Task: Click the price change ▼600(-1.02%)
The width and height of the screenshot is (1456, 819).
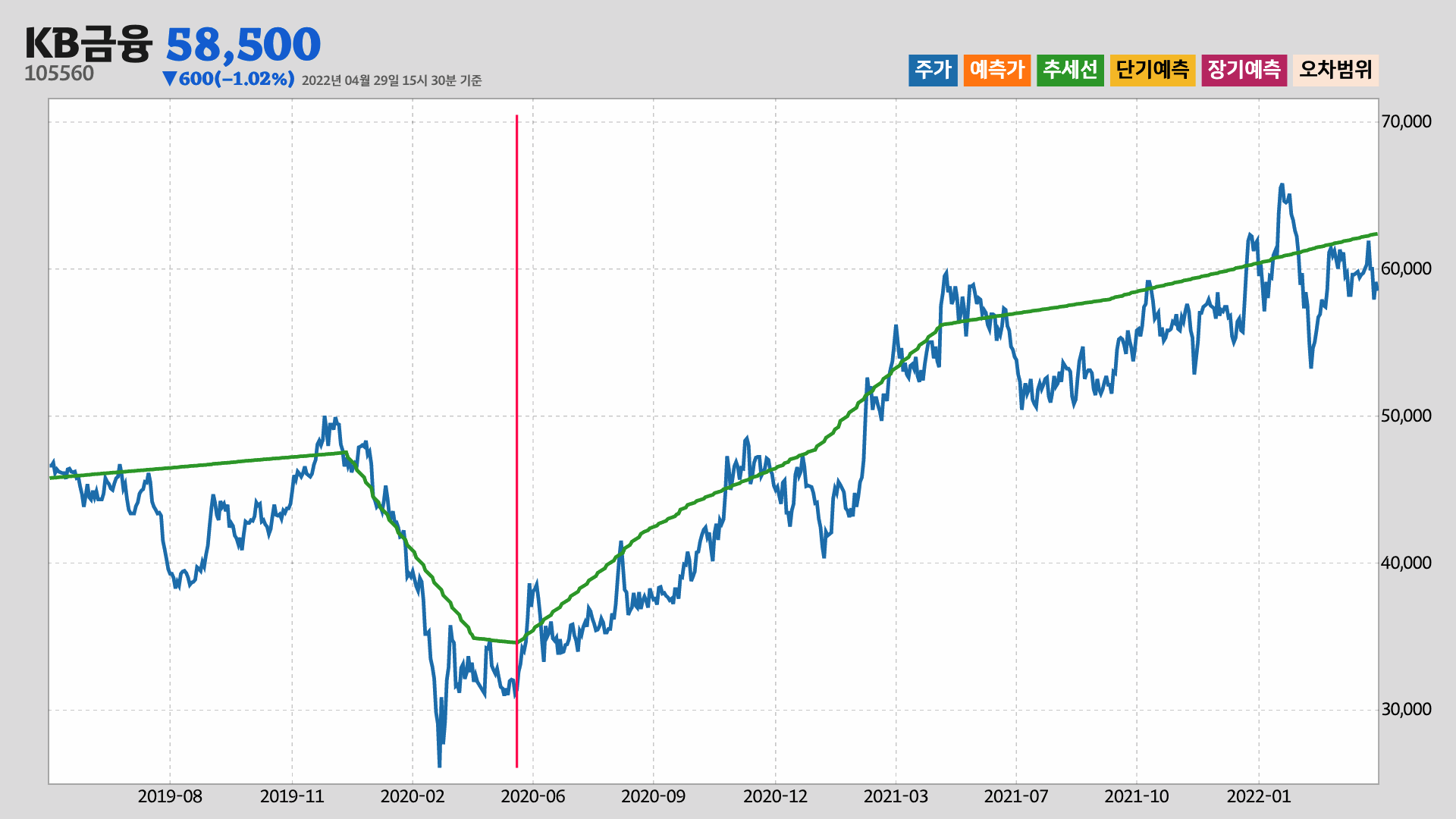Action: (228, 79)
